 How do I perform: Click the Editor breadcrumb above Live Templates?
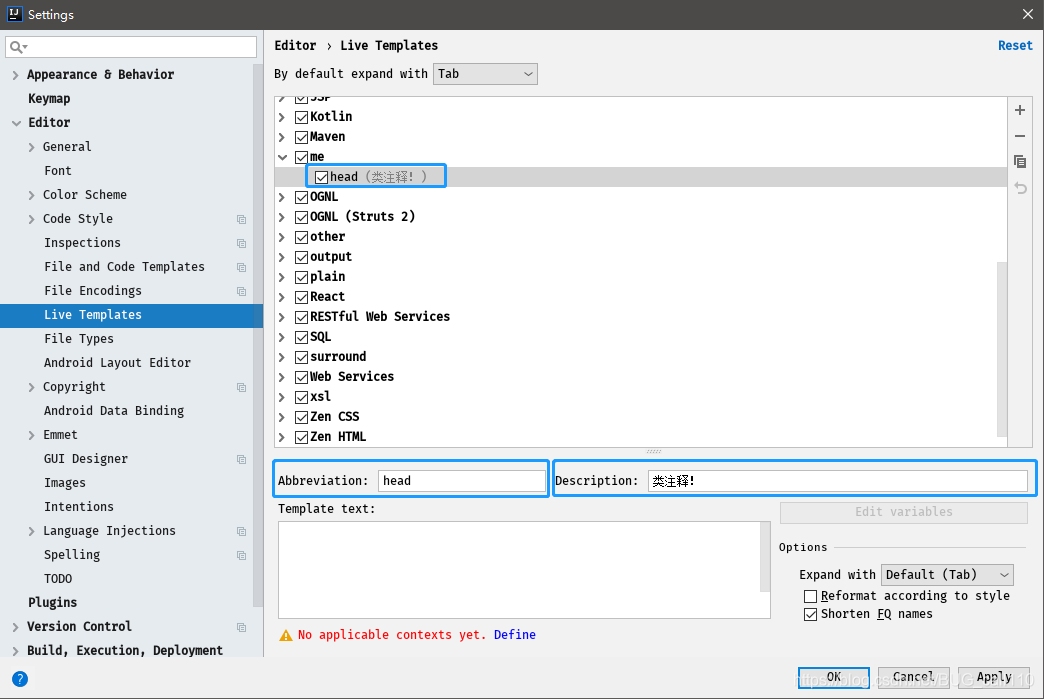pyautogui.click(x=294, y=45)
